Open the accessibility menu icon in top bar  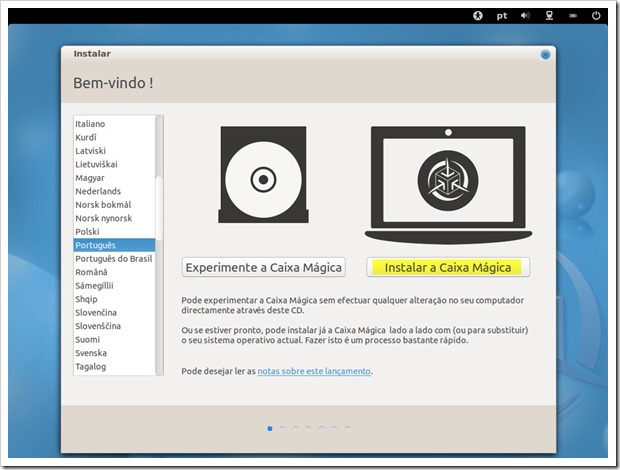[478, 16]
